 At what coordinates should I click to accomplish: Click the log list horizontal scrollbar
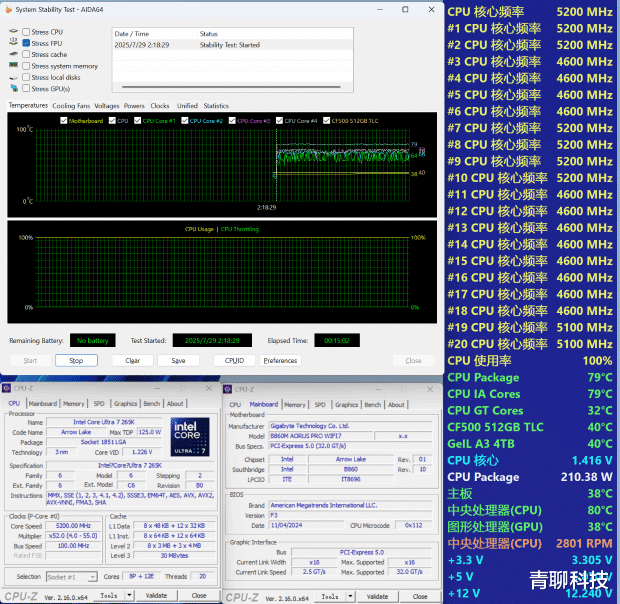pyautogui.click(x=231, y=87)
